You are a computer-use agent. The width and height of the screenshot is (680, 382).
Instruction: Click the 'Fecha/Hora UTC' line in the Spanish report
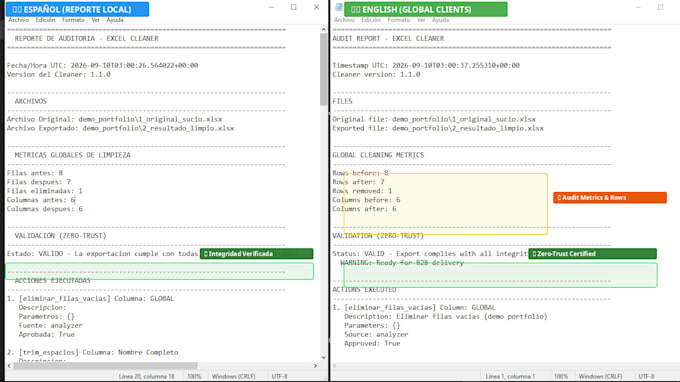tap(102, 65)
